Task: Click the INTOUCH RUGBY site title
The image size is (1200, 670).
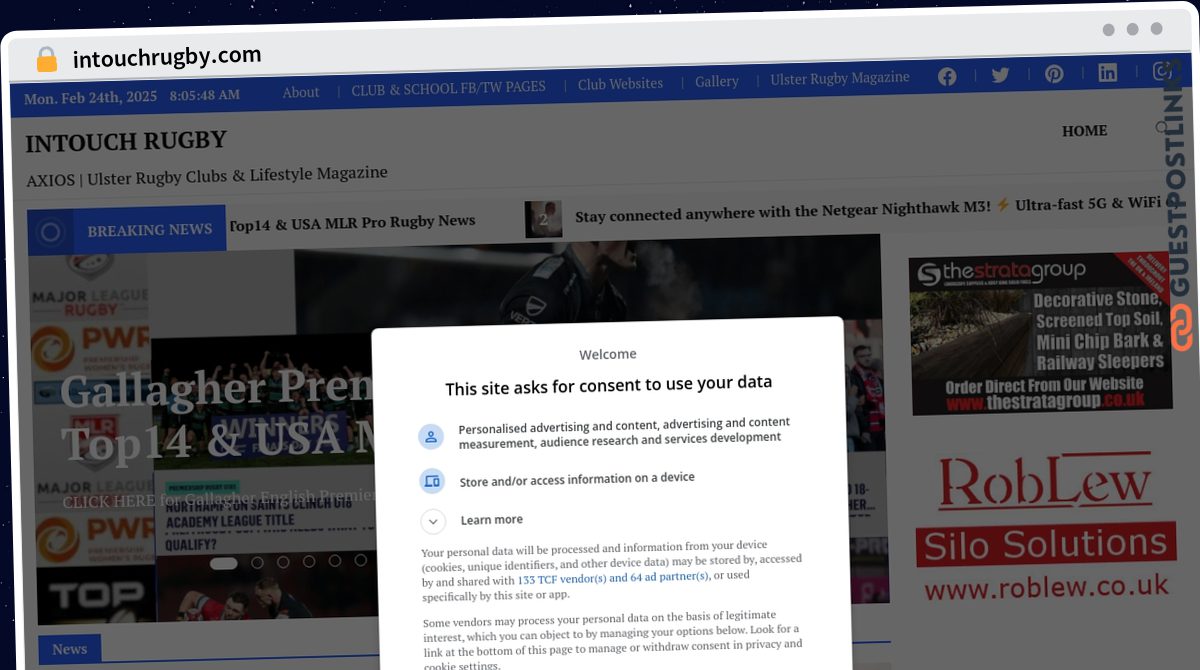Action: (x=126, y=142)
